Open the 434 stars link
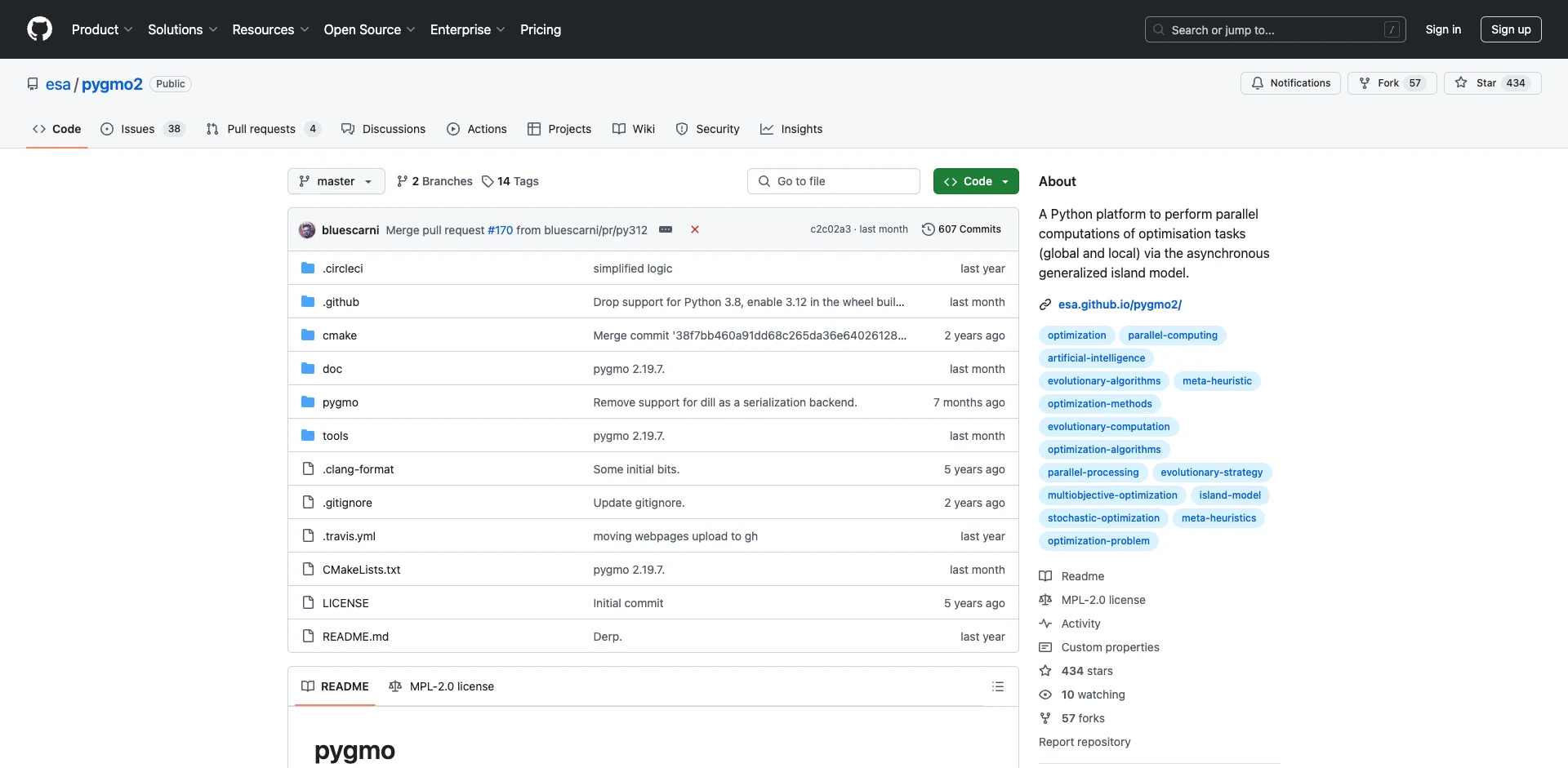The width and height of the screenshot is (1568, 768). click(1087, 671)
